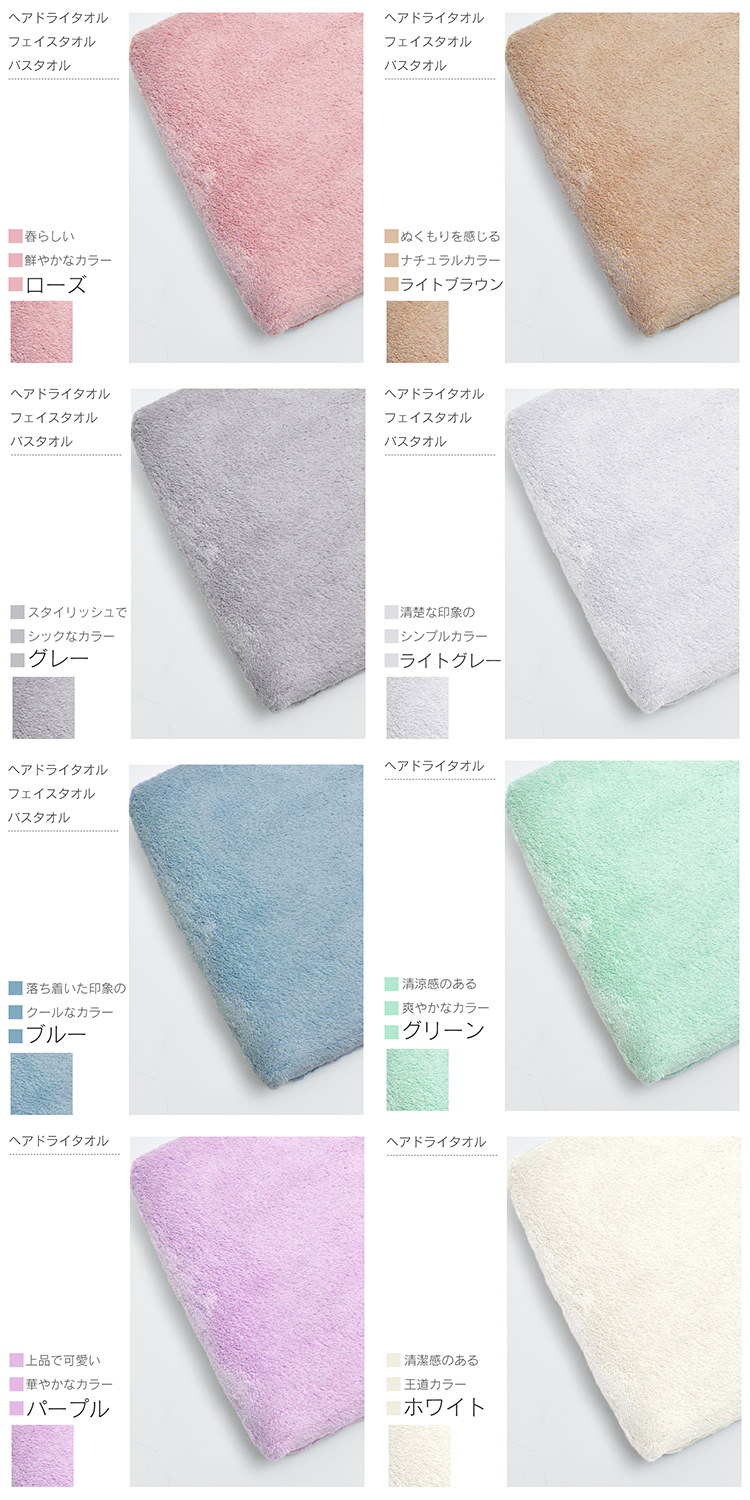Select the ローズ color name label
The height and width of the screenshot is (1500, 750).
tap(56, 284)
